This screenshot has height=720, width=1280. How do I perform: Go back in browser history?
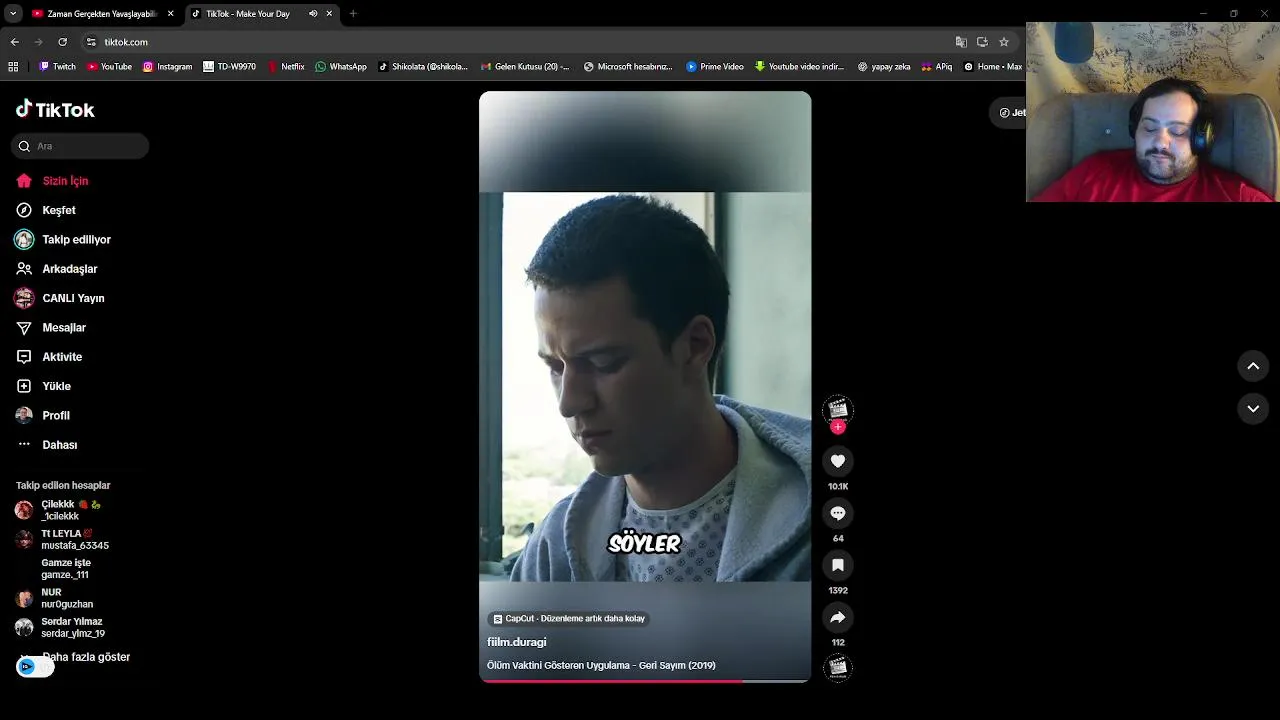tap(14, 42)
